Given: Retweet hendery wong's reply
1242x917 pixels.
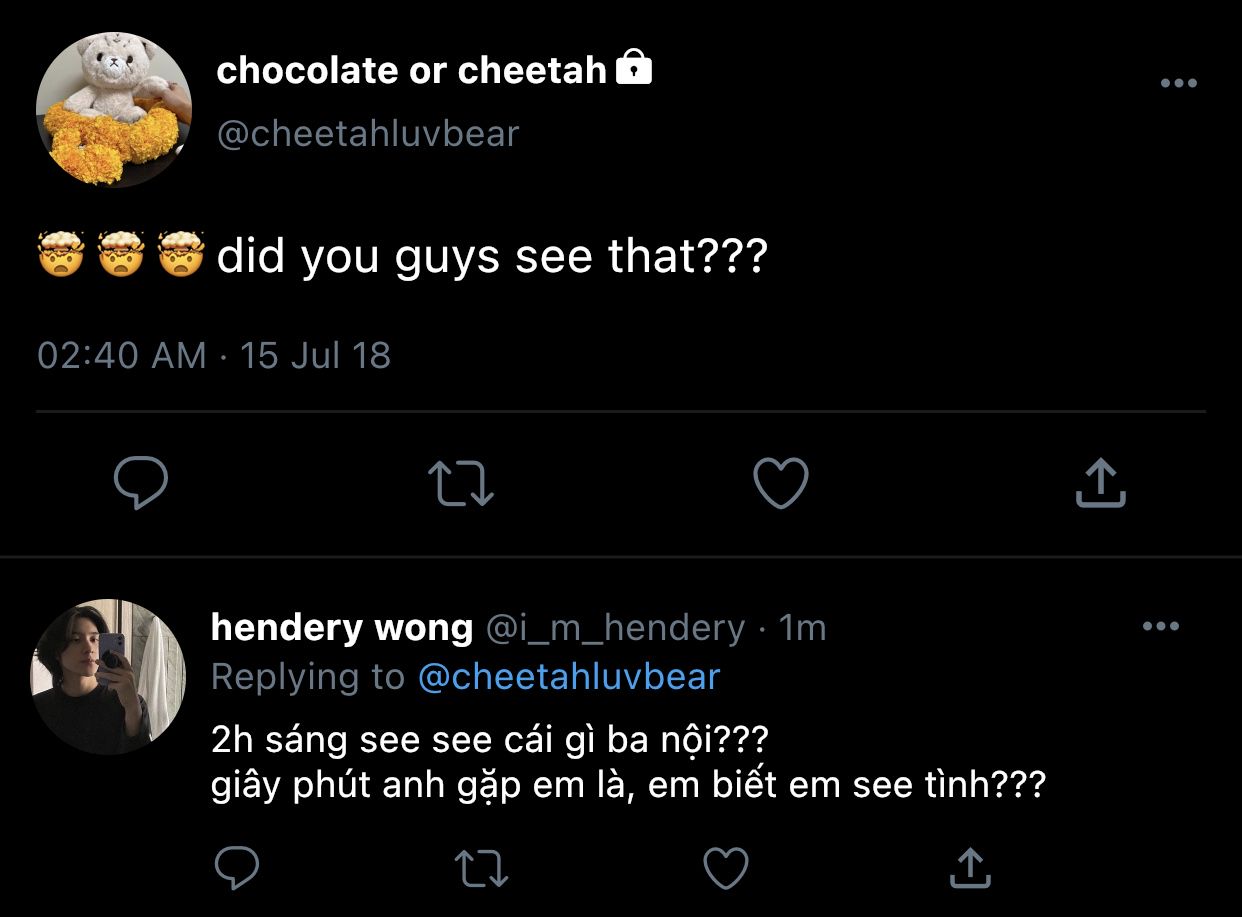Looking at the screenshot, I should (481, 868).
